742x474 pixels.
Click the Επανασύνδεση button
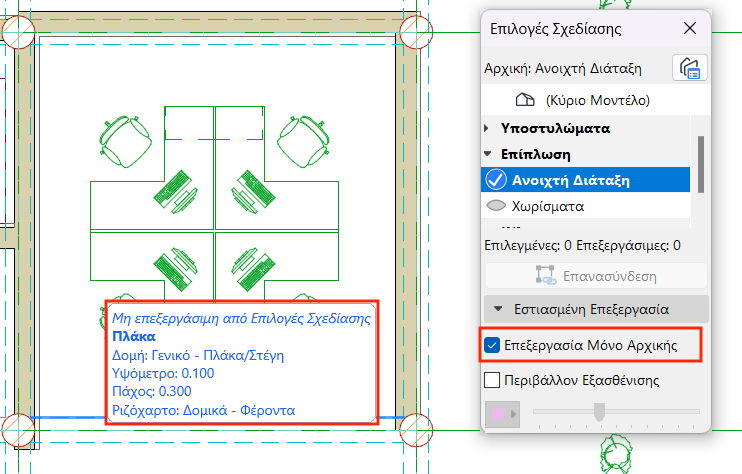tap(596, 276)
